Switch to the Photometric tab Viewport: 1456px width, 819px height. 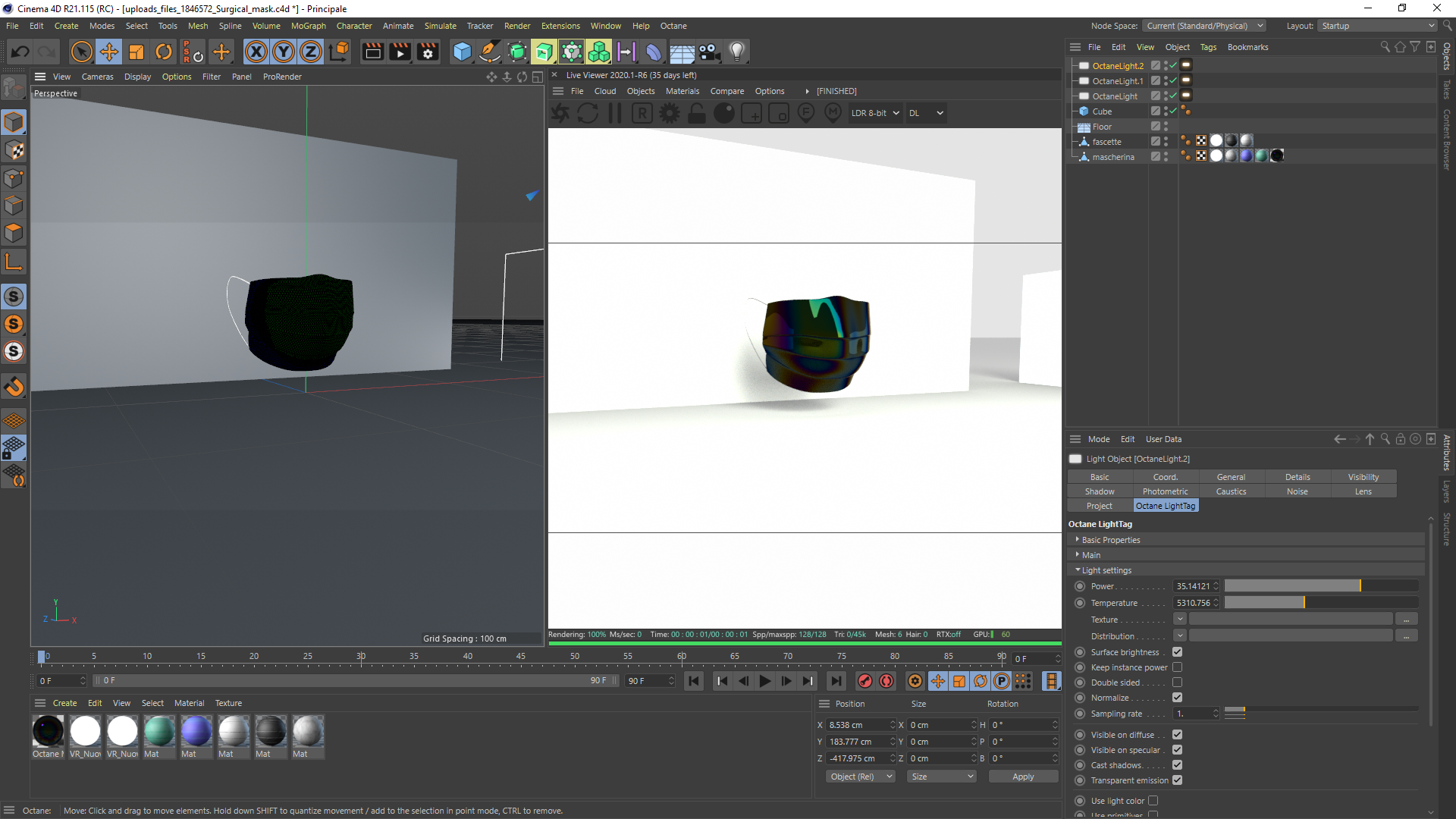[1165, 491]
